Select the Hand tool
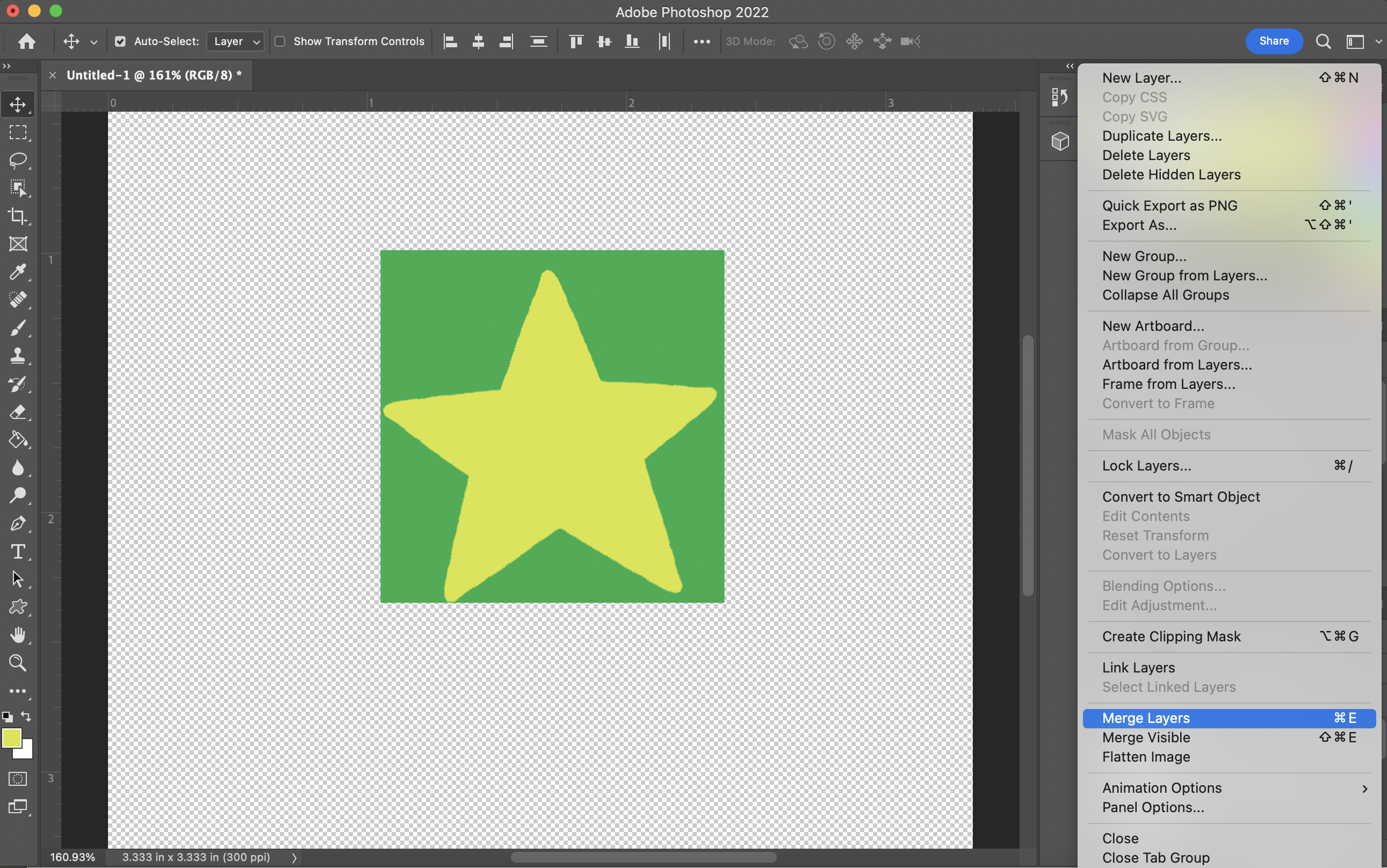1387x868 pixels. point(18,634)
